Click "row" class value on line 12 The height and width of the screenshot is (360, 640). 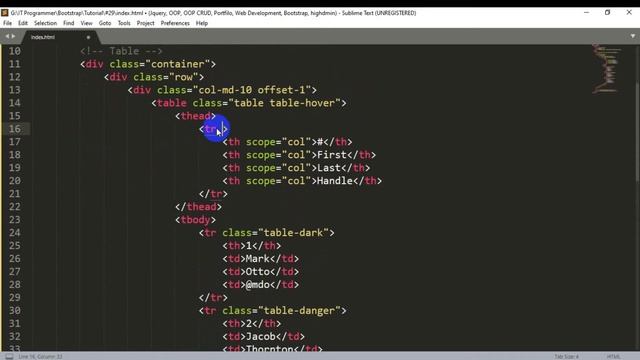(184, 77)
